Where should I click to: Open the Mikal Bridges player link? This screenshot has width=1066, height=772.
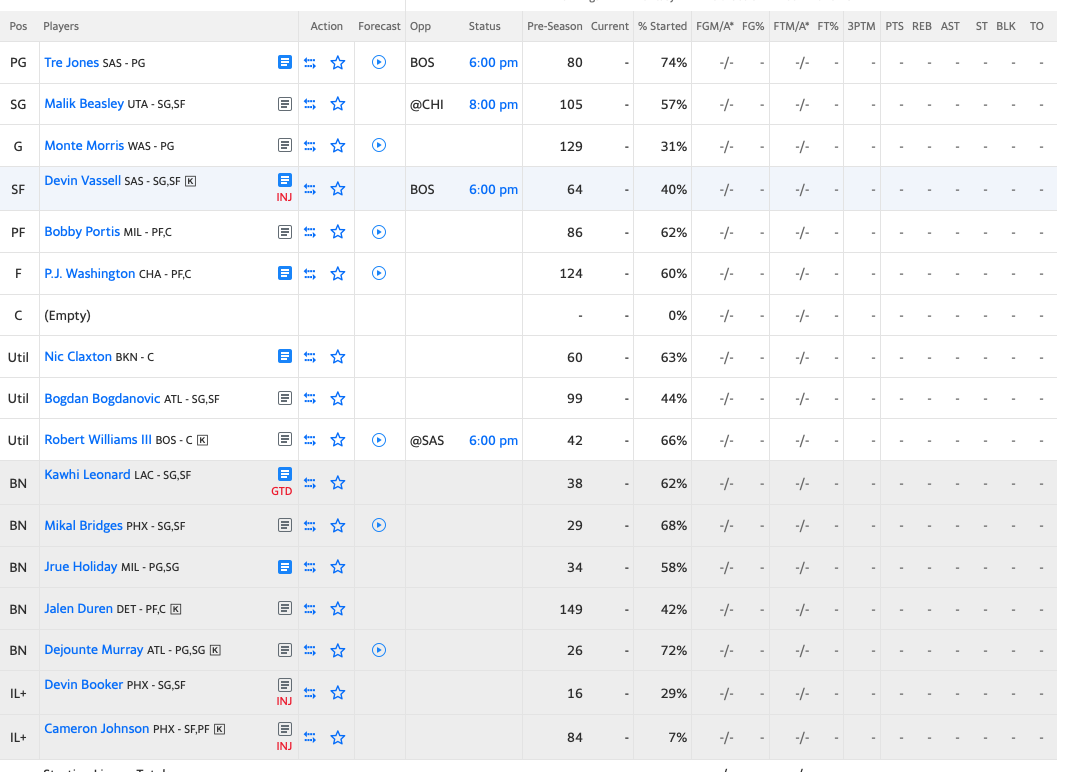(x=83, y=525)
